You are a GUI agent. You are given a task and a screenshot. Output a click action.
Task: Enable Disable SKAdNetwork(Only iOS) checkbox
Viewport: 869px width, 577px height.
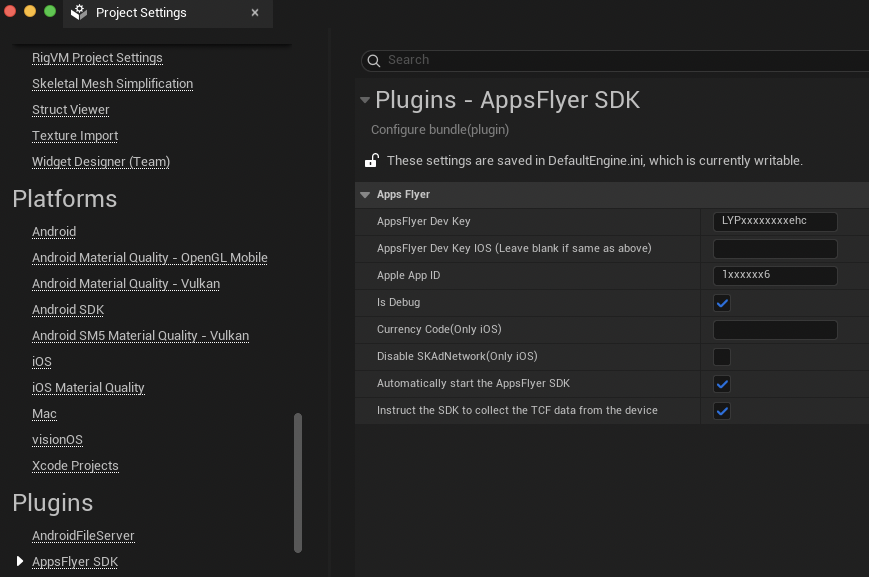[722, 357]
